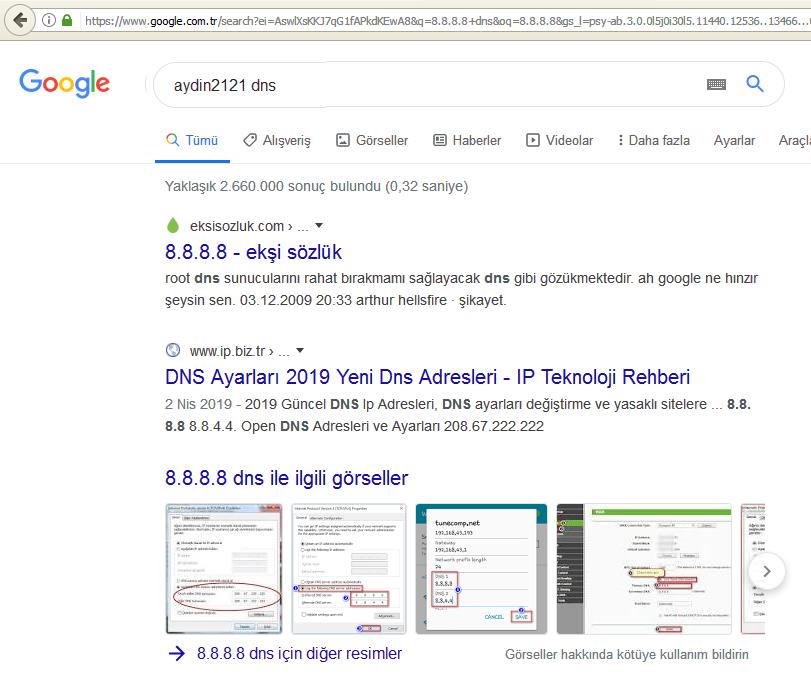Switch to the Alışveriş tab

click(x=277, y=140)
